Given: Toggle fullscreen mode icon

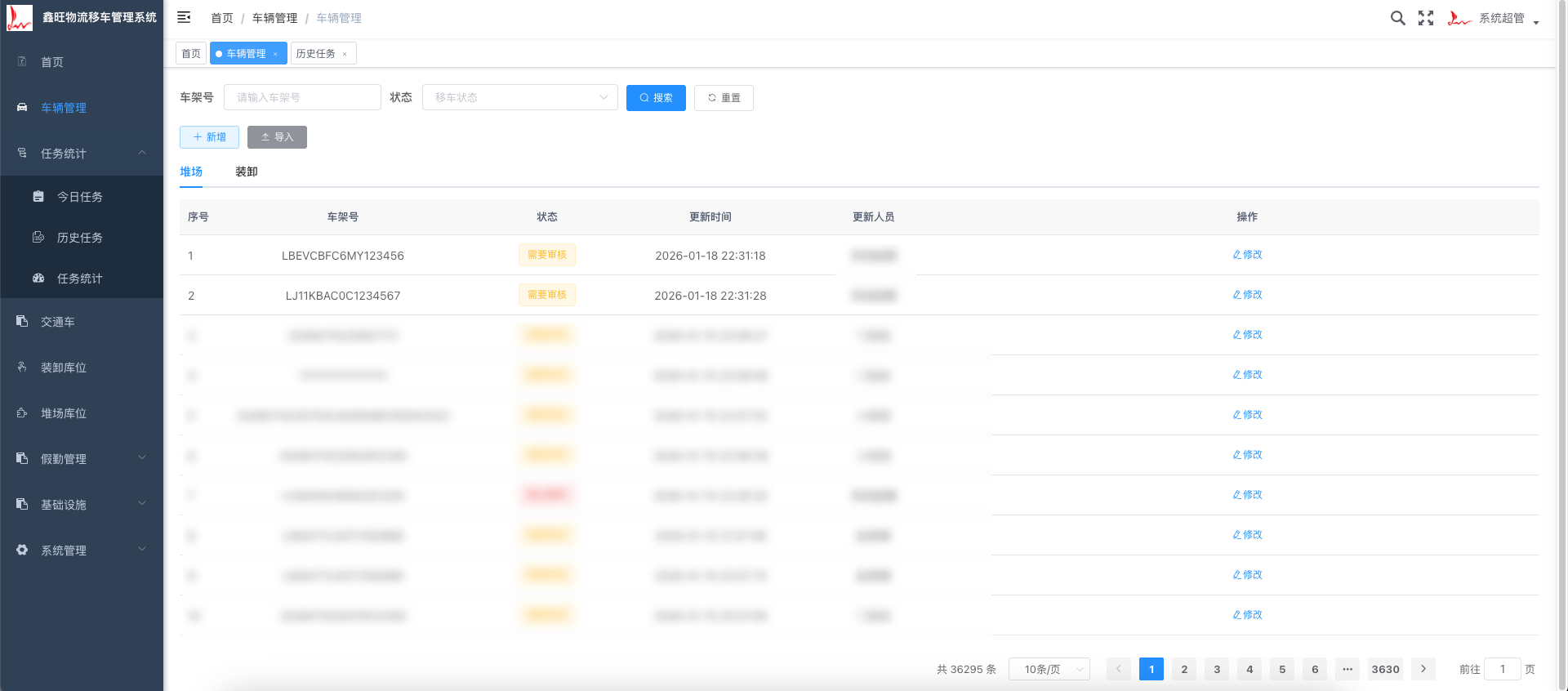Looking at the screenshot, I should (x=1426, y=18).
